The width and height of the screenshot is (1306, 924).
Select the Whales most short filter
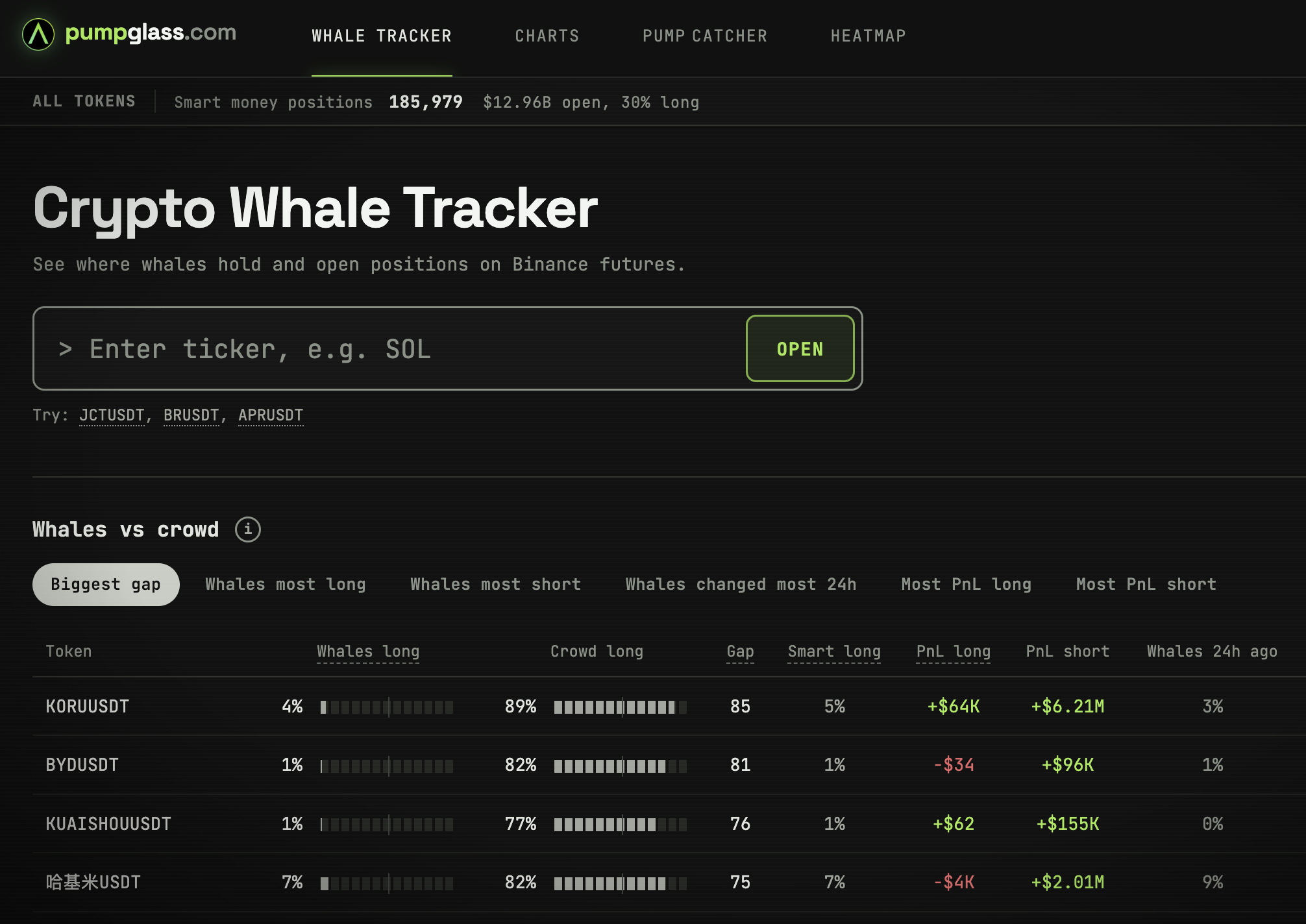coord(495,585)
